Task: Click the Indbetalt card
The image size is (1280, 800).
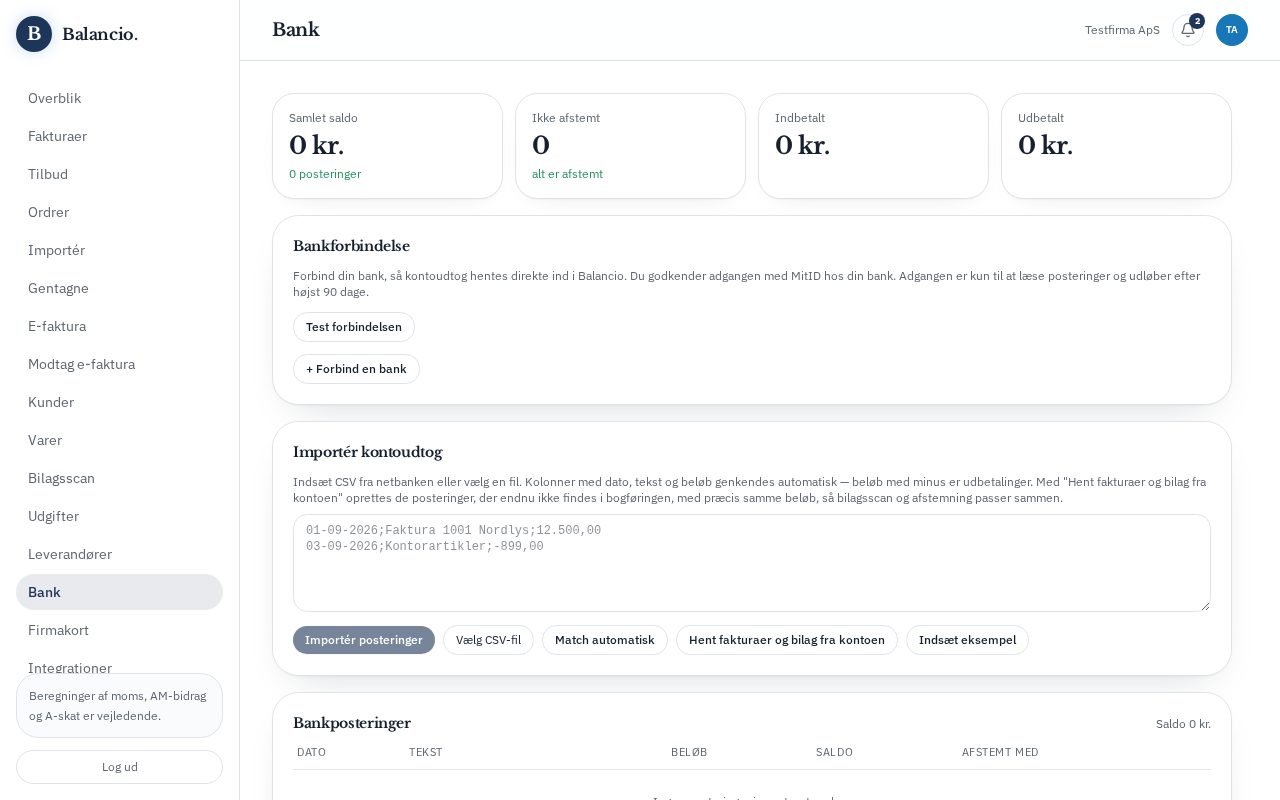Action: (873, 146)
